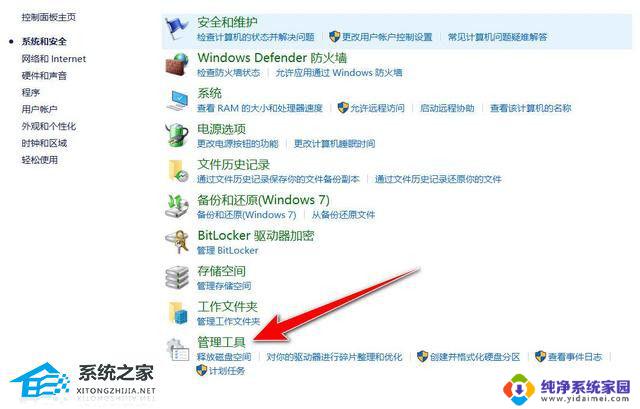Click the Backup and Restore (Windows 7) icon
The image size is (640, 409).
(177, 206)
